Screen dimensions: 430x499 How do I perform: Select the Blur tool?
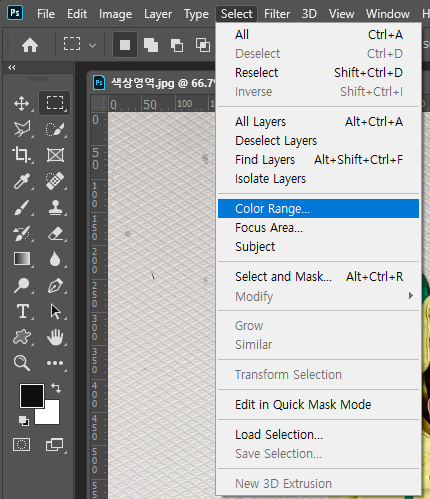(55, 259)
